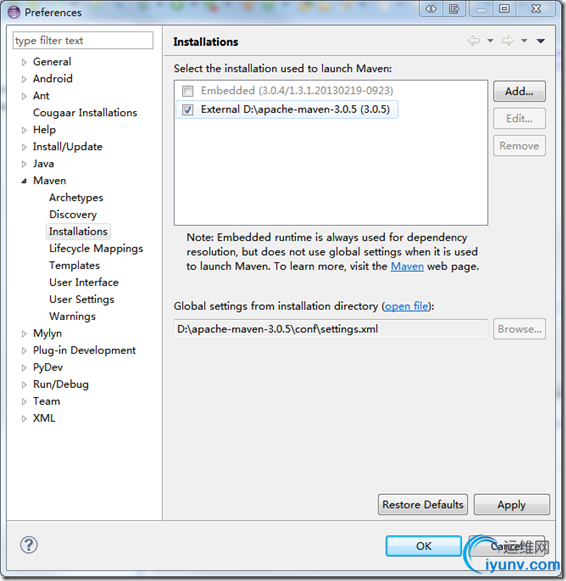Open the back history dropdown arrow
The height and width of the screenshot is (581, 566).
point(490,41)
